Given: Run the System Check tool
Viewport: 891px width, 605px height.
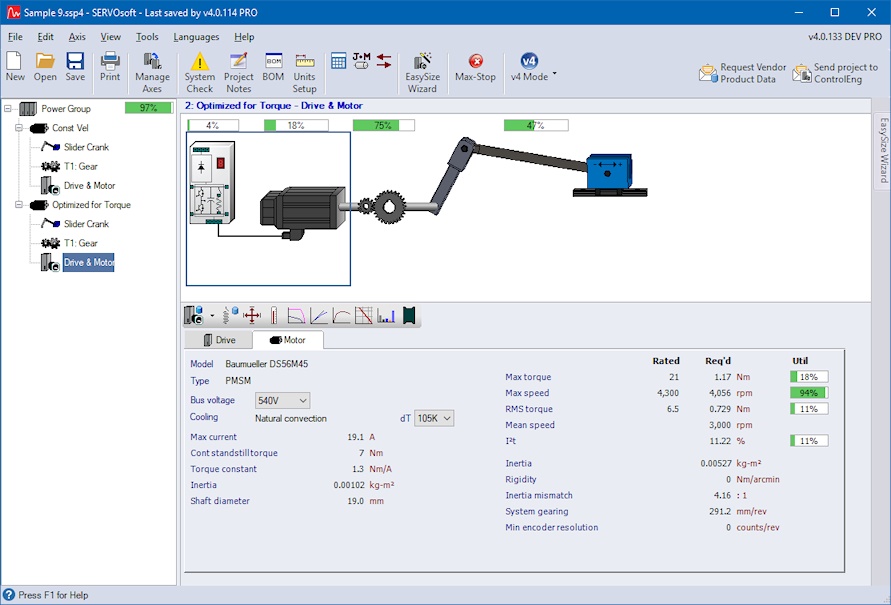Looking at the screenshot, I should (199, 68).
